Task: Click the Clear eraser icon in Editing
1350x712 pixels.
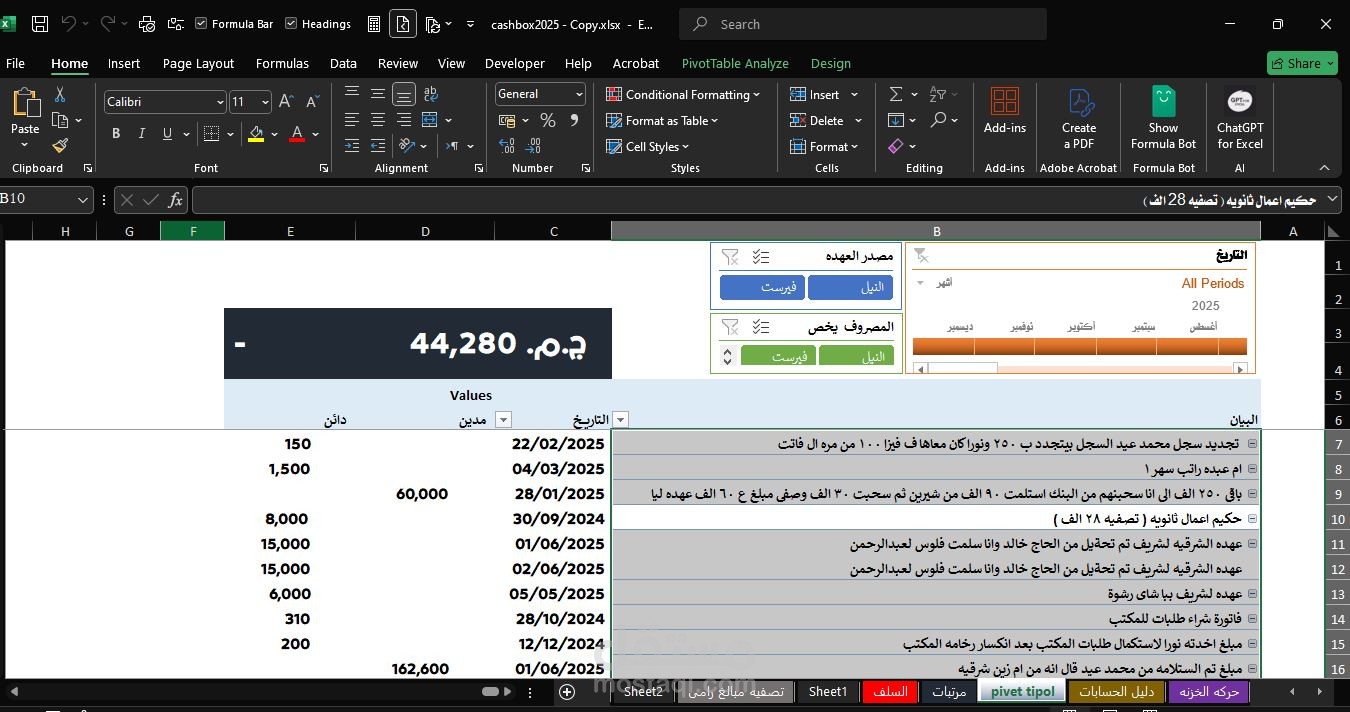Action: pos(896,146)
